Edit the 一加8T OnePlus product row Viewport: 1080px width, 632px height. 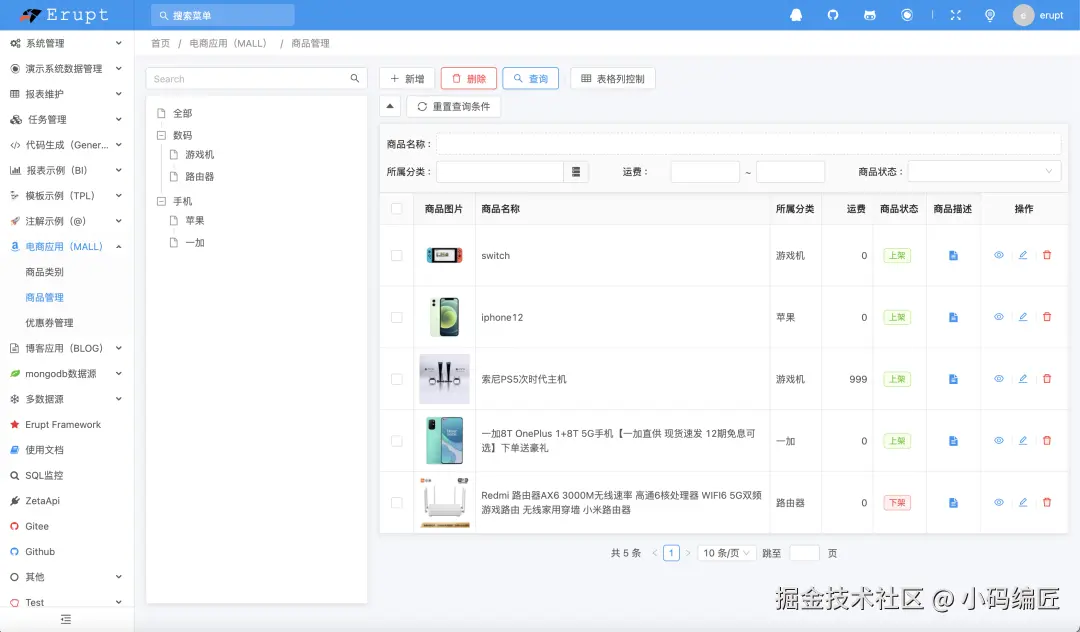coord(1023,441)
